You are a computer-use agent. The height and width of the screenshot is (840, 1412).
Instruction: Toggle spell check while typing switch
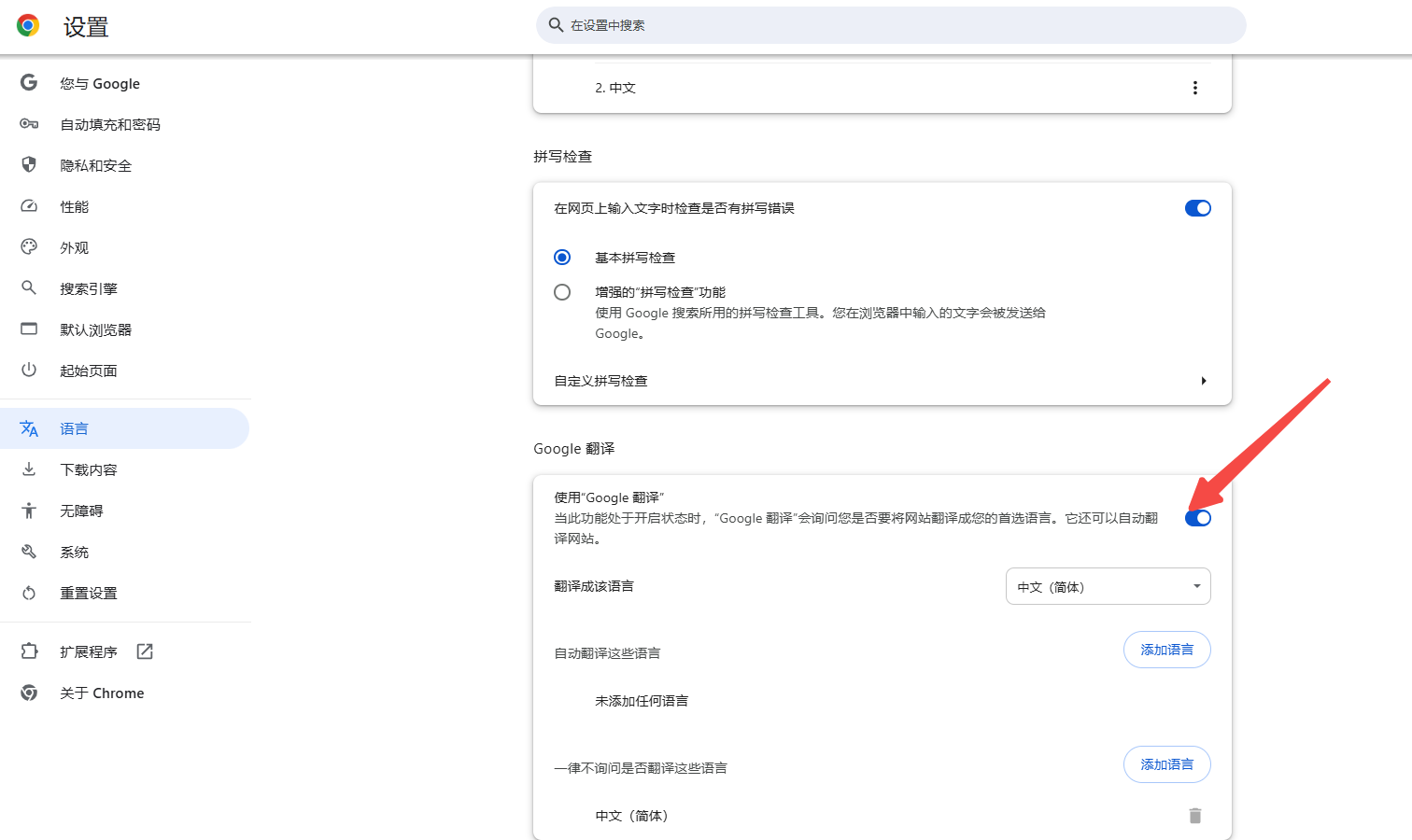(1197, 208)
